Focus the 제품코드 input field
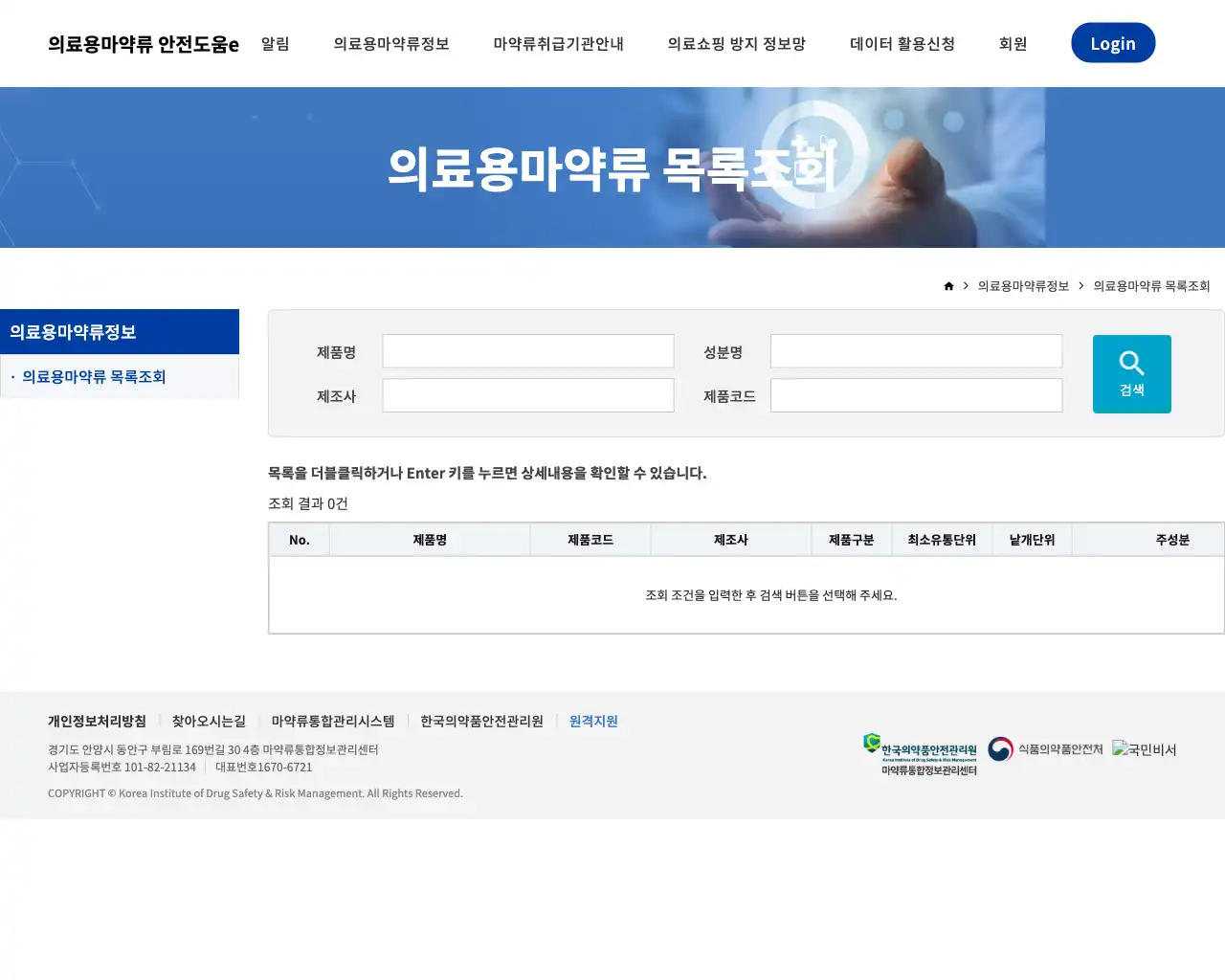Image resolution: width=1225 pixels, height=980 pixels. pyautogui.click(x=917, y=395)
